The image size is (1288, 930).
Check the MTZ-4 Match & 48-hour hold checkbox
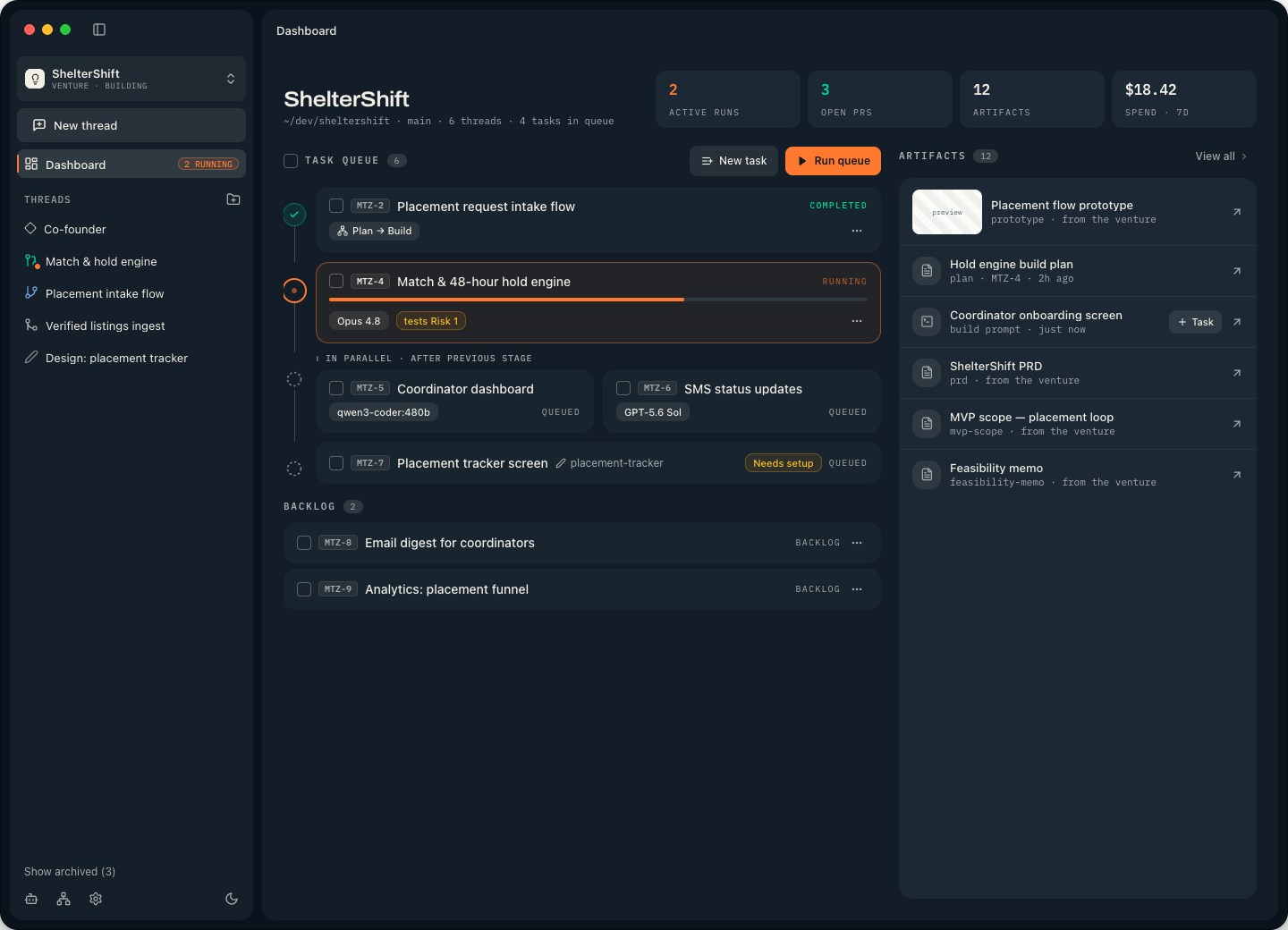(x=336, y=281)
